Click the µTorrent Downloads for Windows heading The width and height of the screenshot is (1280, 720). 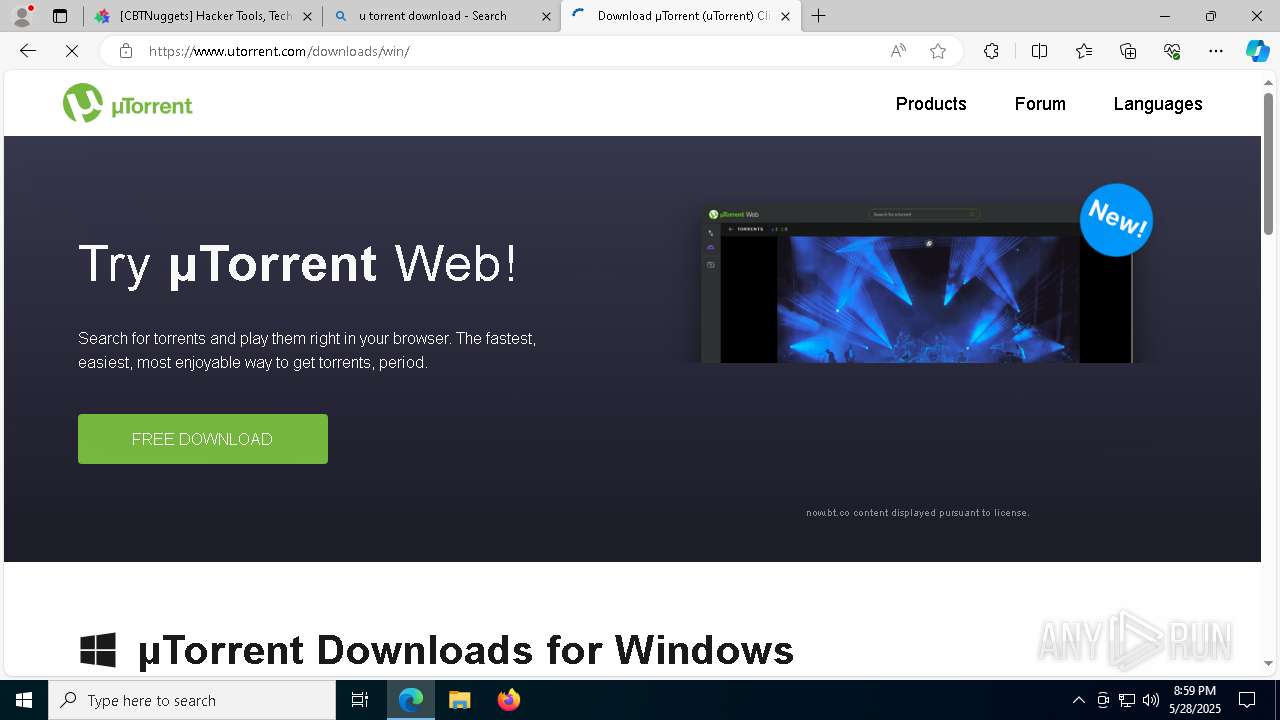[465, 650]
